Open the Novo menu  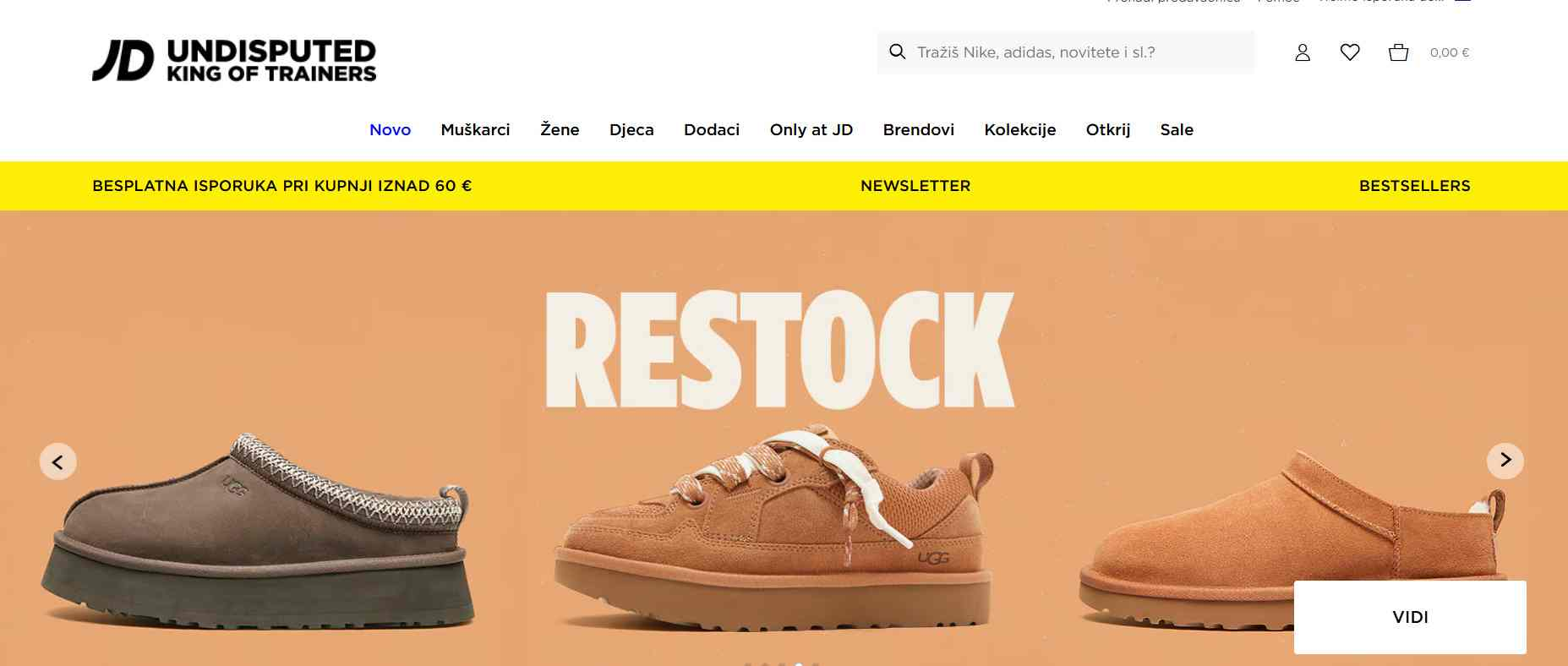click(391, 129)
